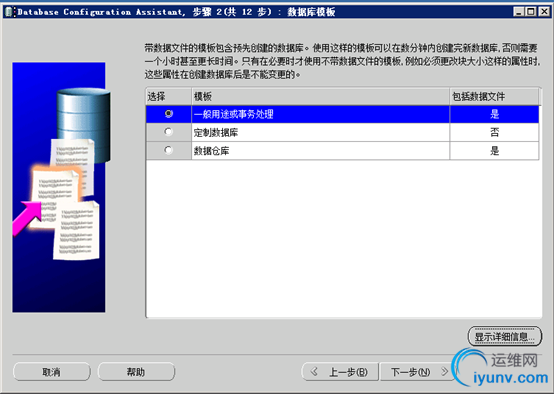
Task: Click the 数据仓库 template name
Action: [x=211, y=151]
